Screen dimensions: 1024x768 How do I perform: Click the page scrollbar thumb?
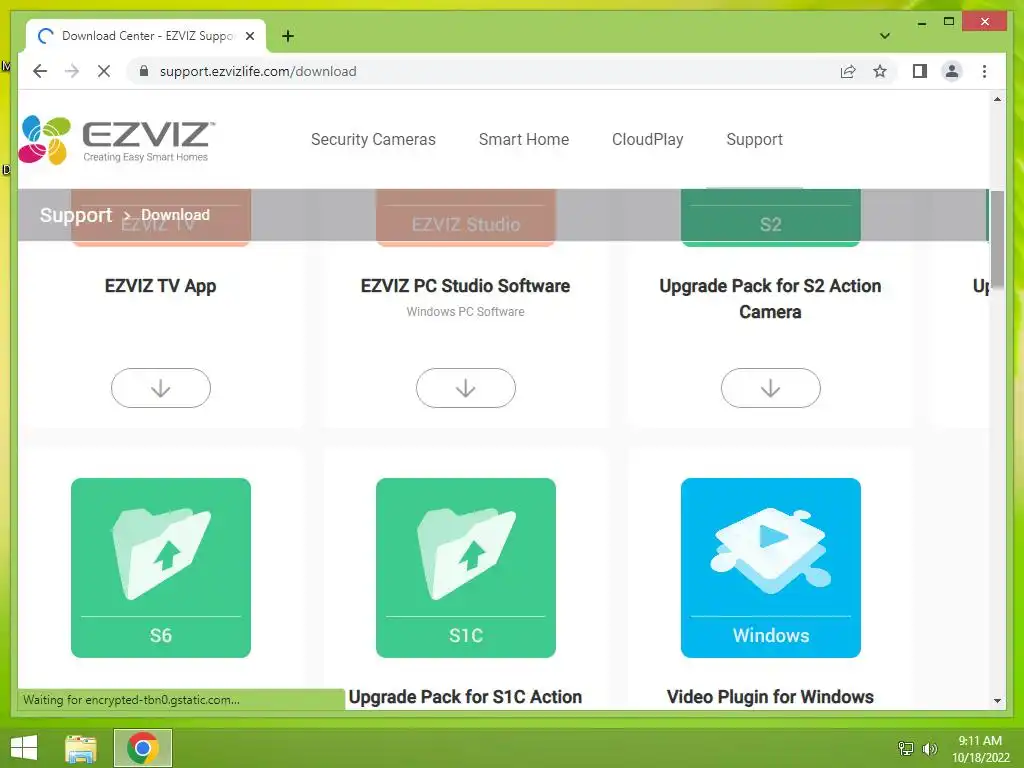[997, 239]
